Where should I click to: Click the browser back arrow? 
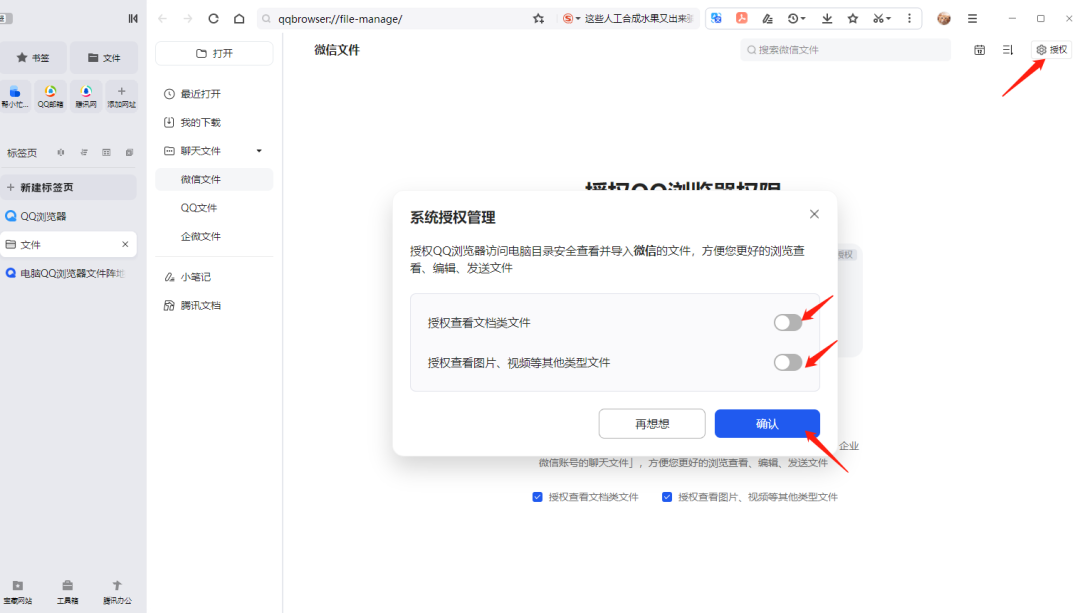pos(163,19)
